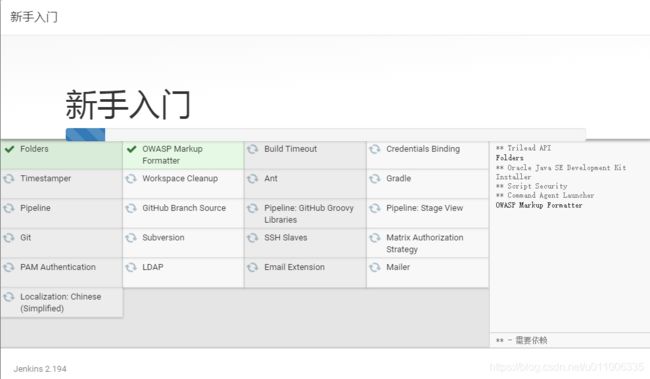Click the green checkmark next to Folders

(10, 149)
